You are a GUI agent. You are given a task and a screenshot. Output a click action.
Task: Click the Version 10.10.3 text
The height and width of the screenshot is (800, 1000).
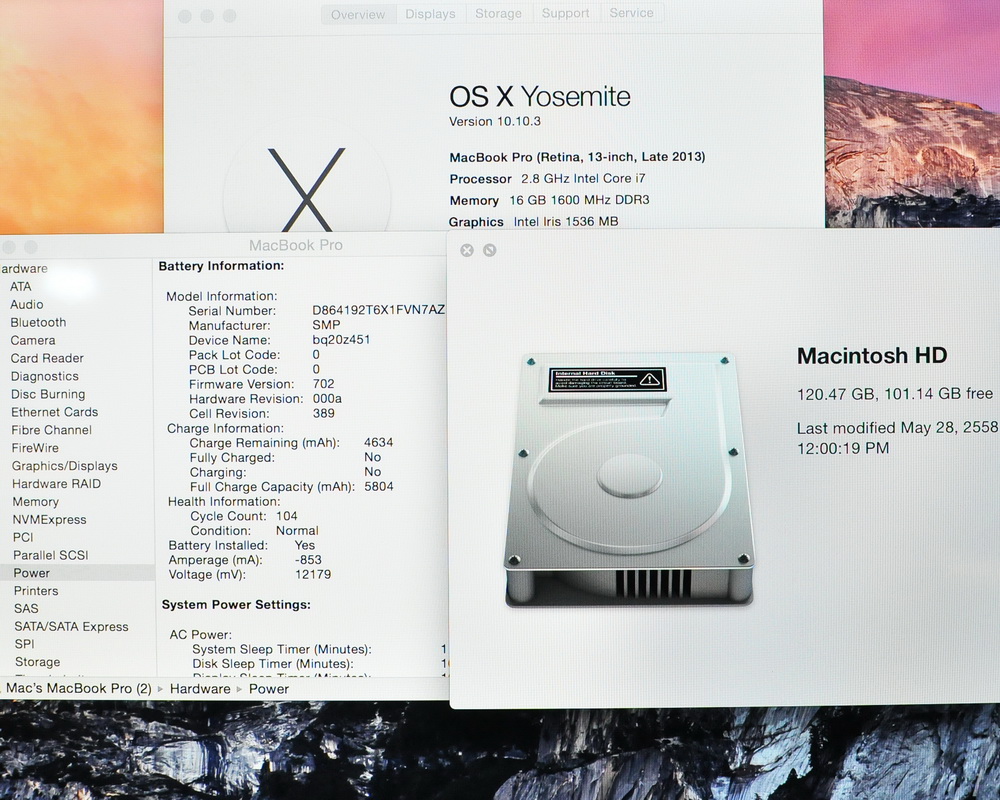pos(495,121)
